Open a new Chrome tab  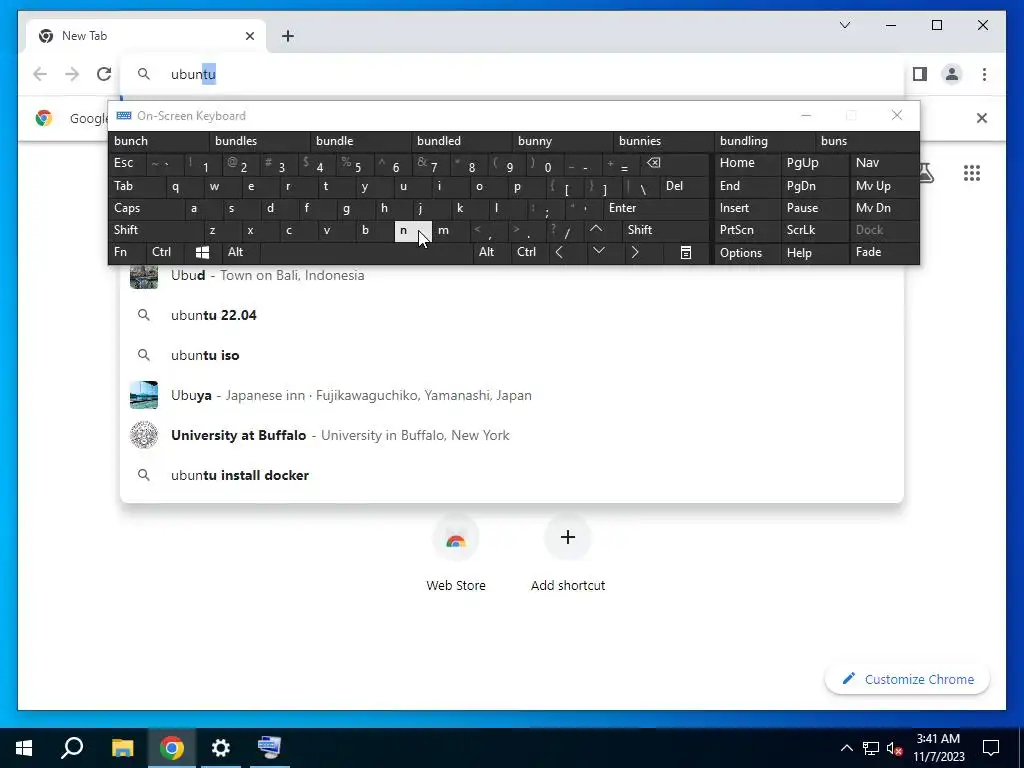tap(288, 36)
